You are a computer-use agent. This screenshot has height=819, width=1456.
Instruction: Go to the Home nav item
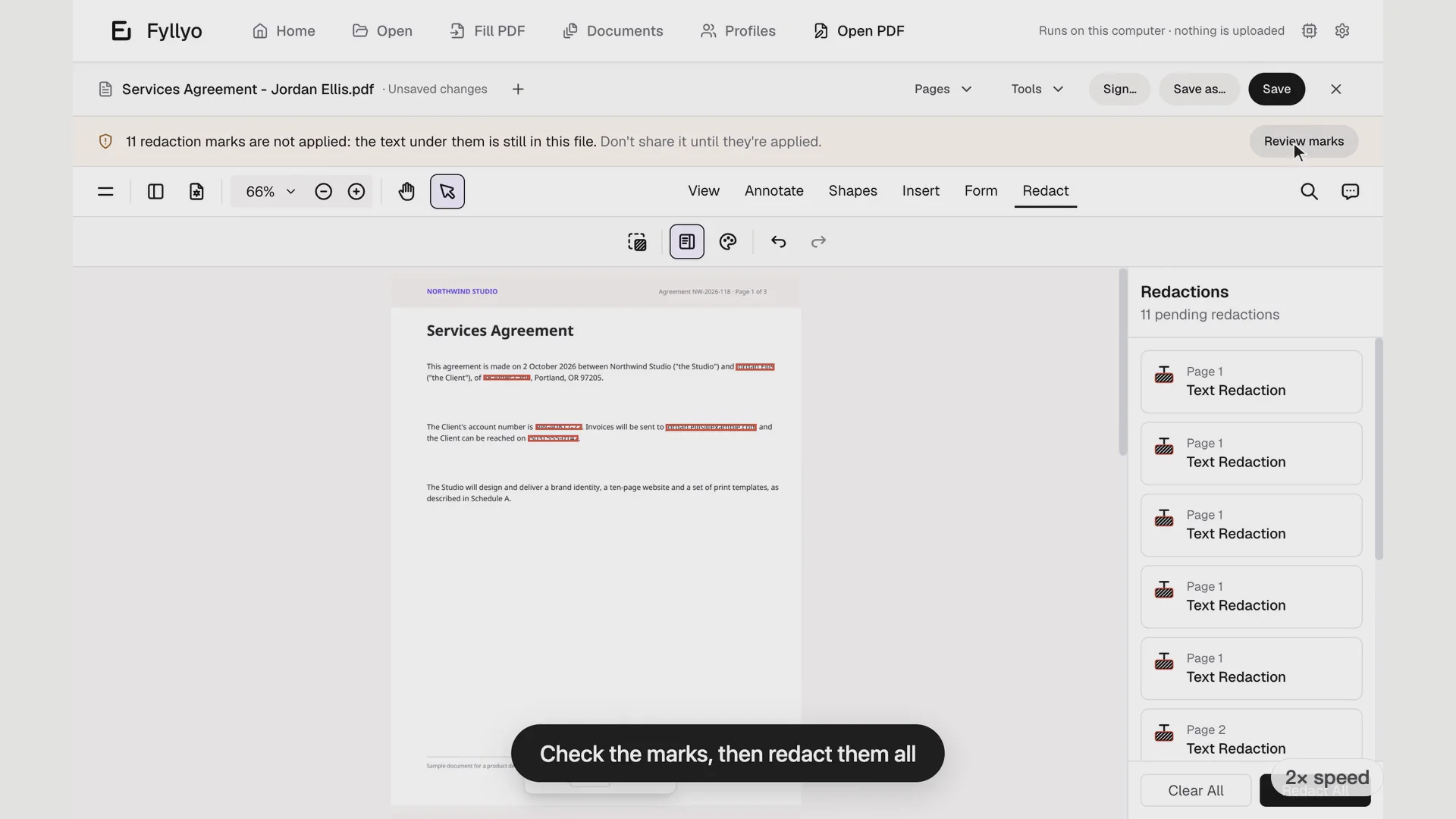click(284, 31)
